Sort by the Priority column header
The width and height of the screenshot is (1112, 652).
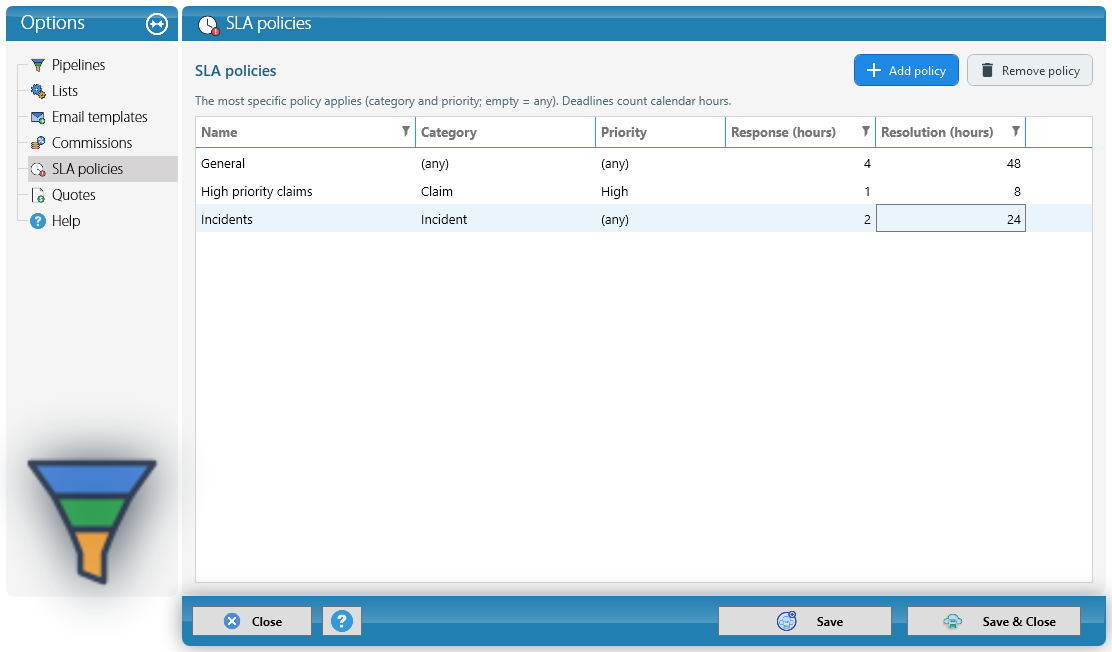[x=660, y=133]
